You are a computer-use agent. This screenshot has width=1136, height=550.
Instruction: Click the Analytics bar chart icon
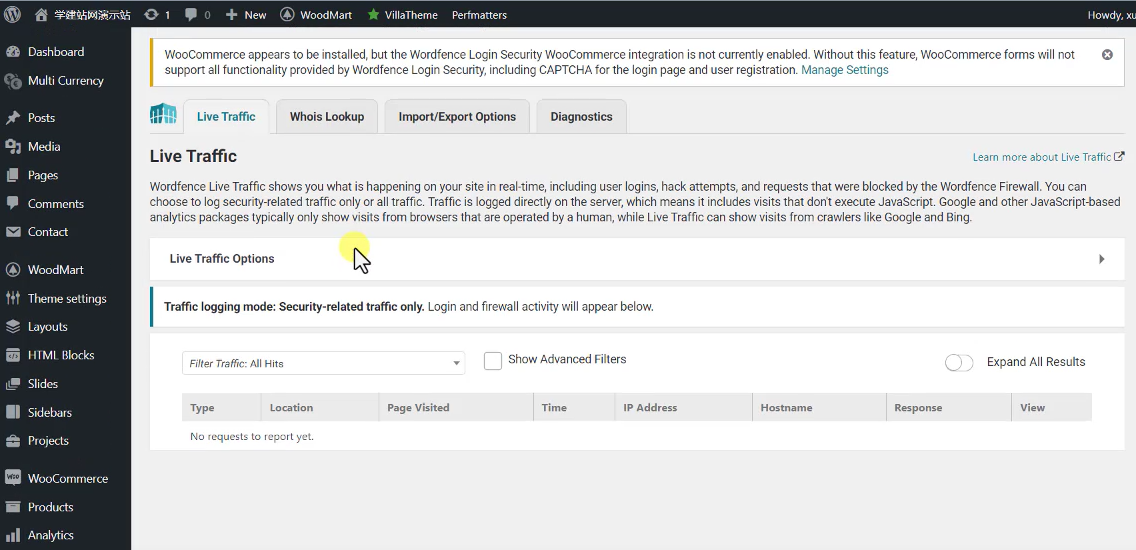[x=12, y=536]
